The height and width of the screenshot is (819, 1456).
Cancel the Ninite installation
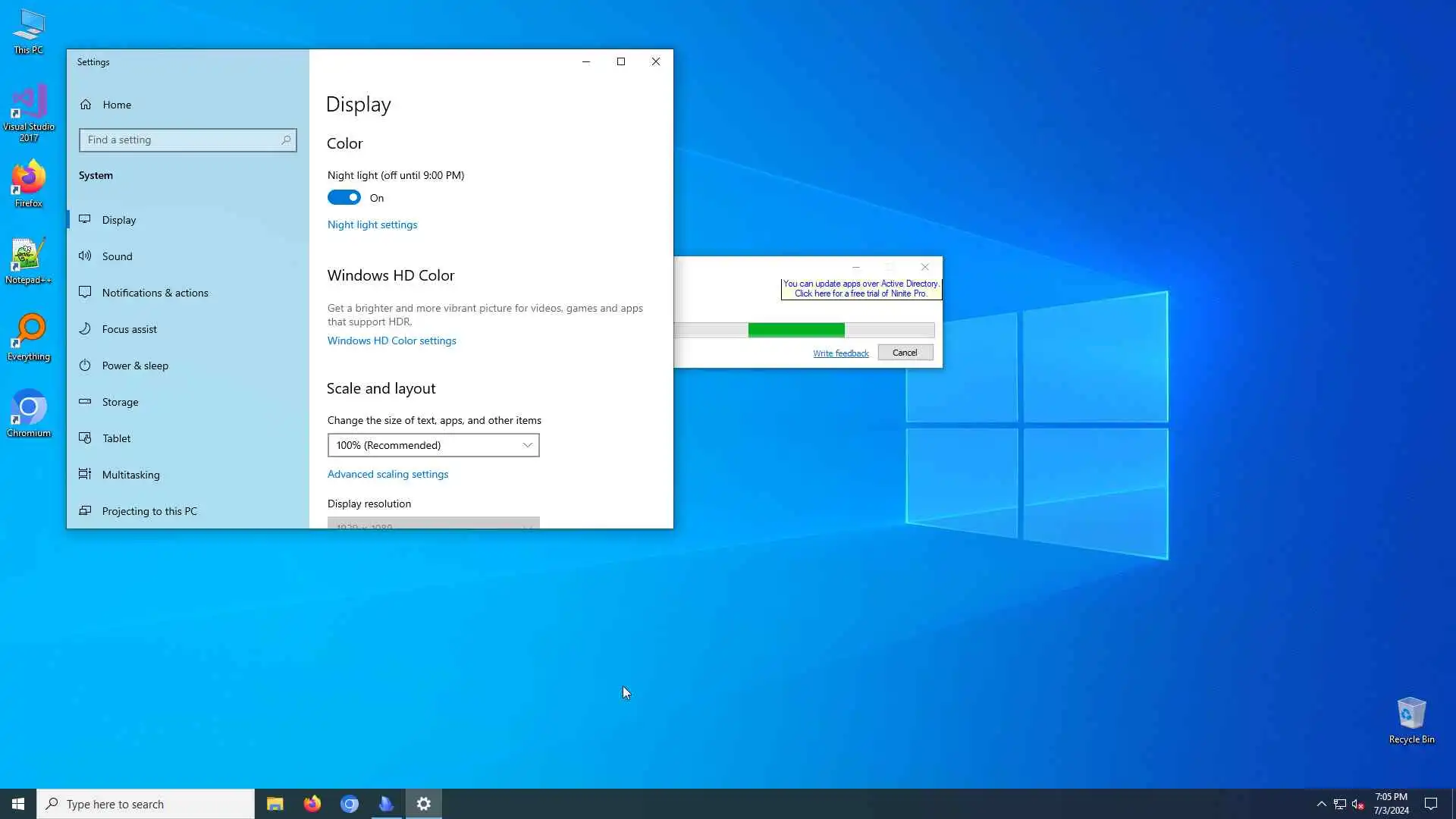pyautogui.click(x=905, y=353)
